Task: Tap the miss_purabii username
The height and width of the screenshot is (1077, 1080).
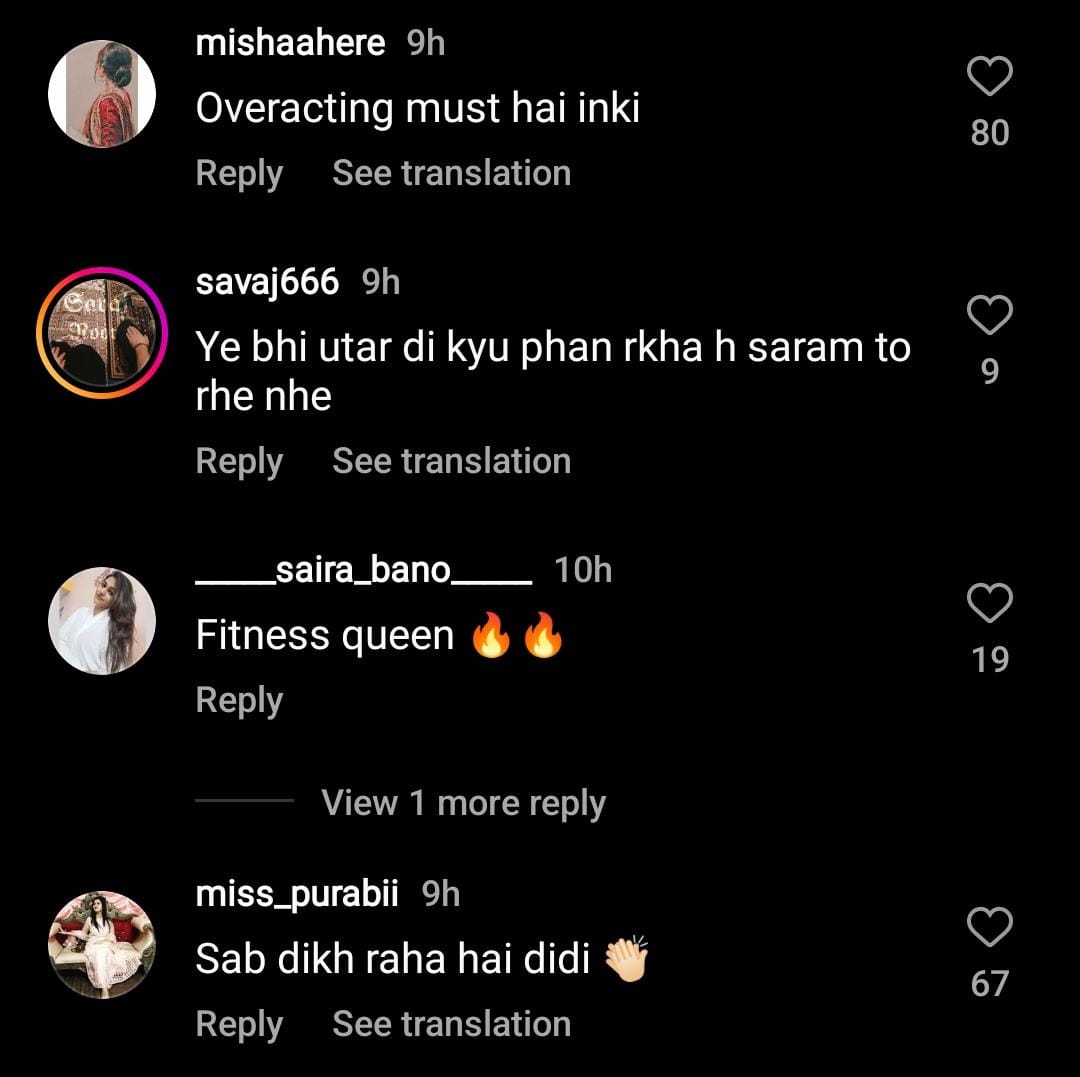Action: [297, 894]
